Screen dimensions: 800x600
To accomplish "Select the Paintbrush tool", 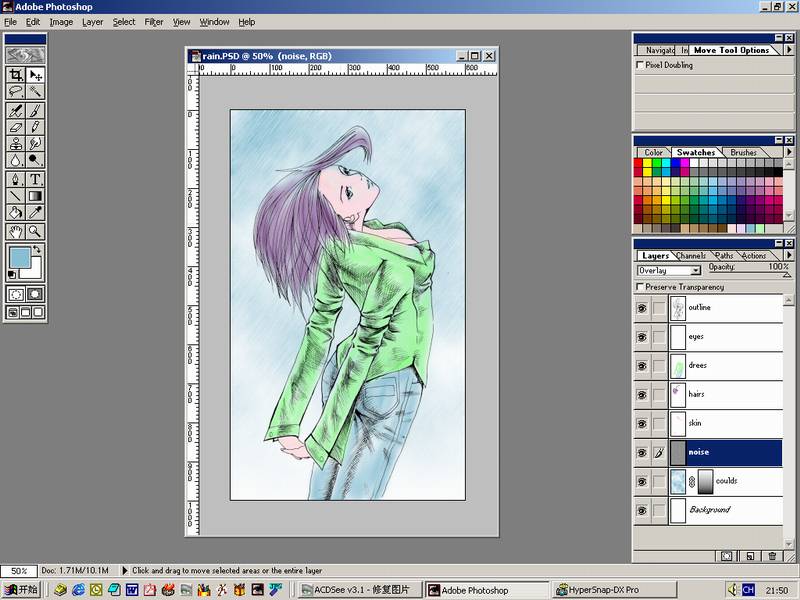I will 35,111.
